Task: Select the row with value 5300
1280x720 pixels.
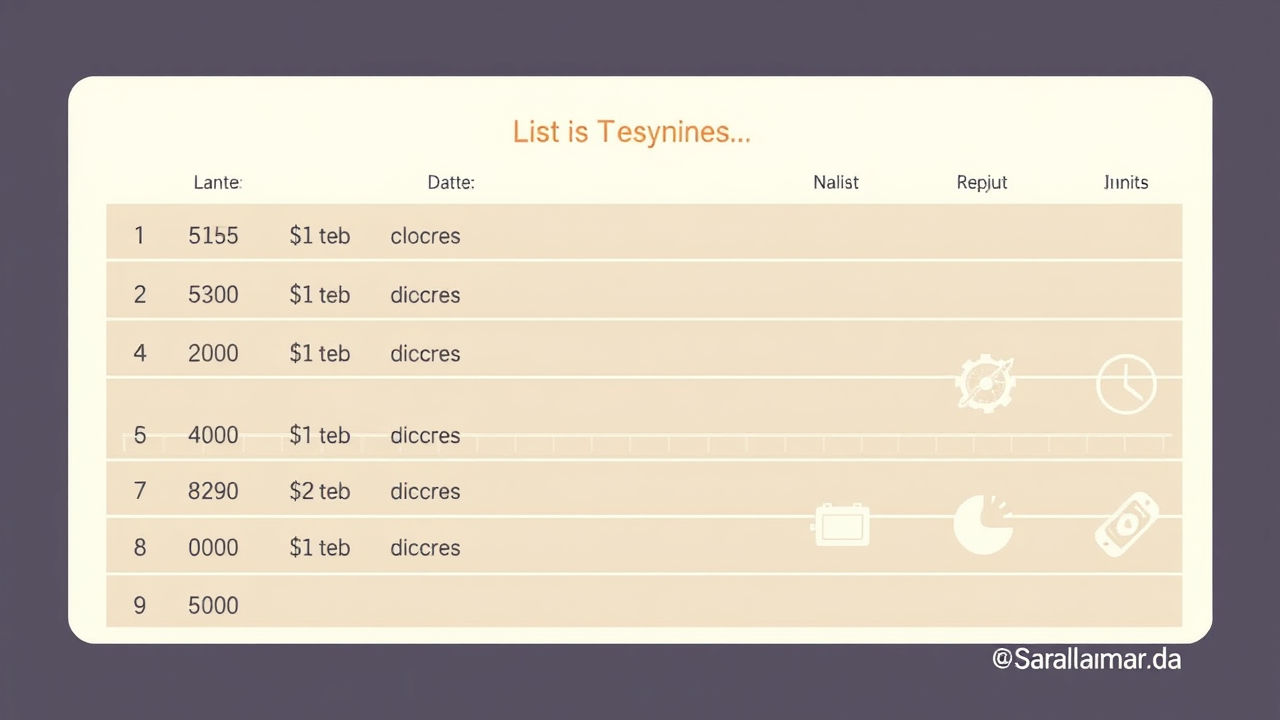Action: pos(213,295)
